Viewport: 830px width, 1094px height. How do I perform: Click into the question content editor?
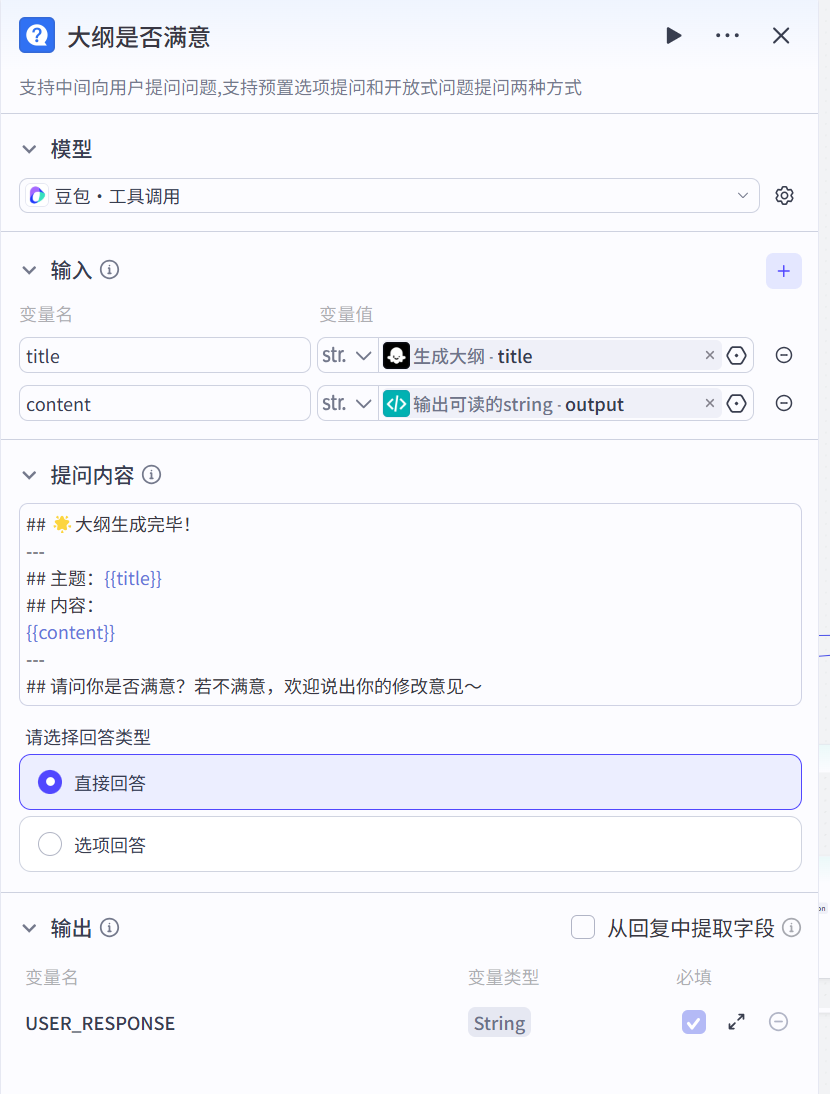pos(410,604)
